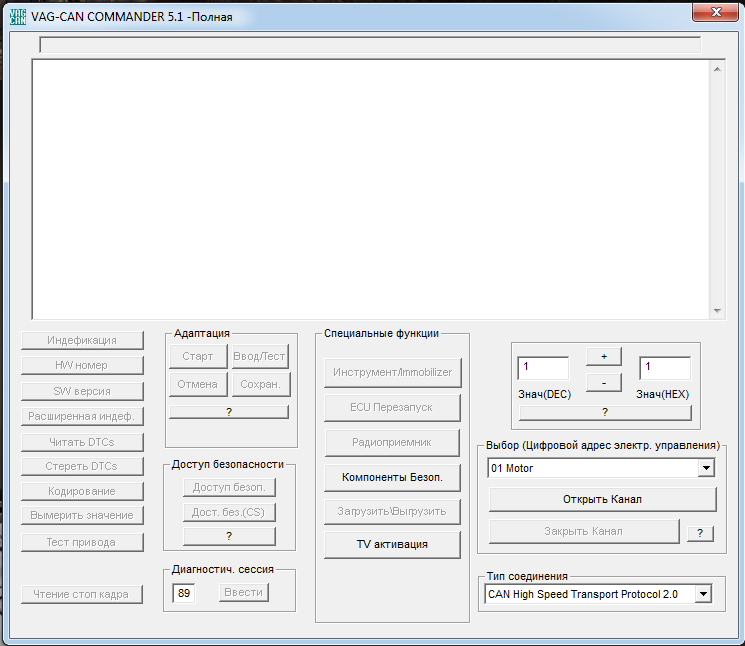This screenshot has width=745, height=646.
Task: Click the Чтение стоп кадра button
Action: (82, 594)
